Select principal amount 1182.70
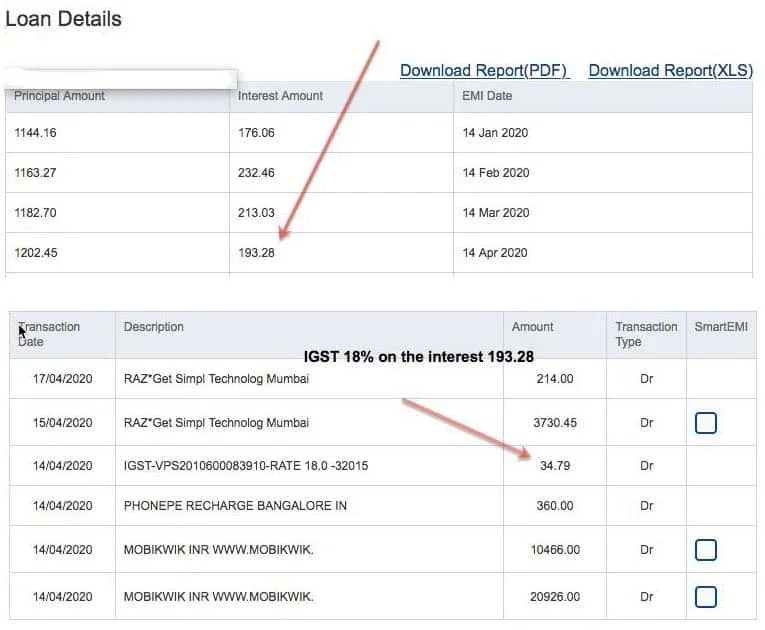 tap(35, 213)
